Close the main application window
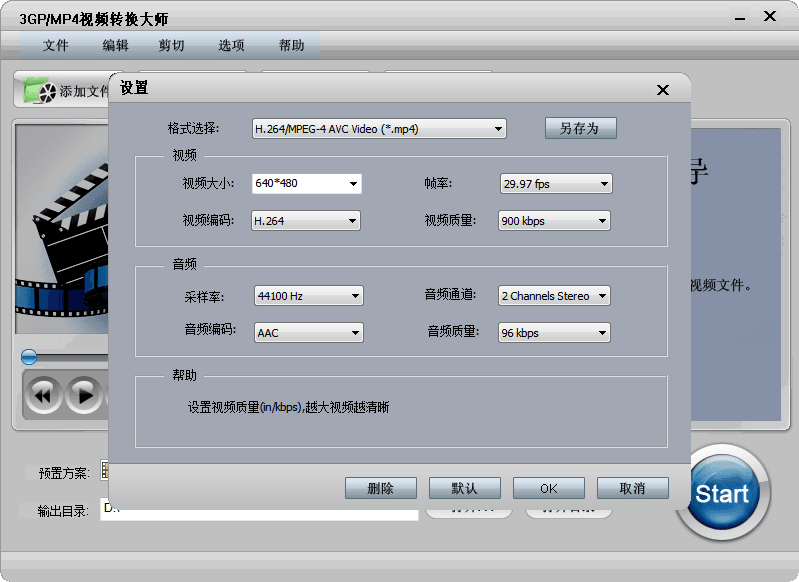Viewport: 799px width, 582px height. pyautogui.click(x=770, y=16)
